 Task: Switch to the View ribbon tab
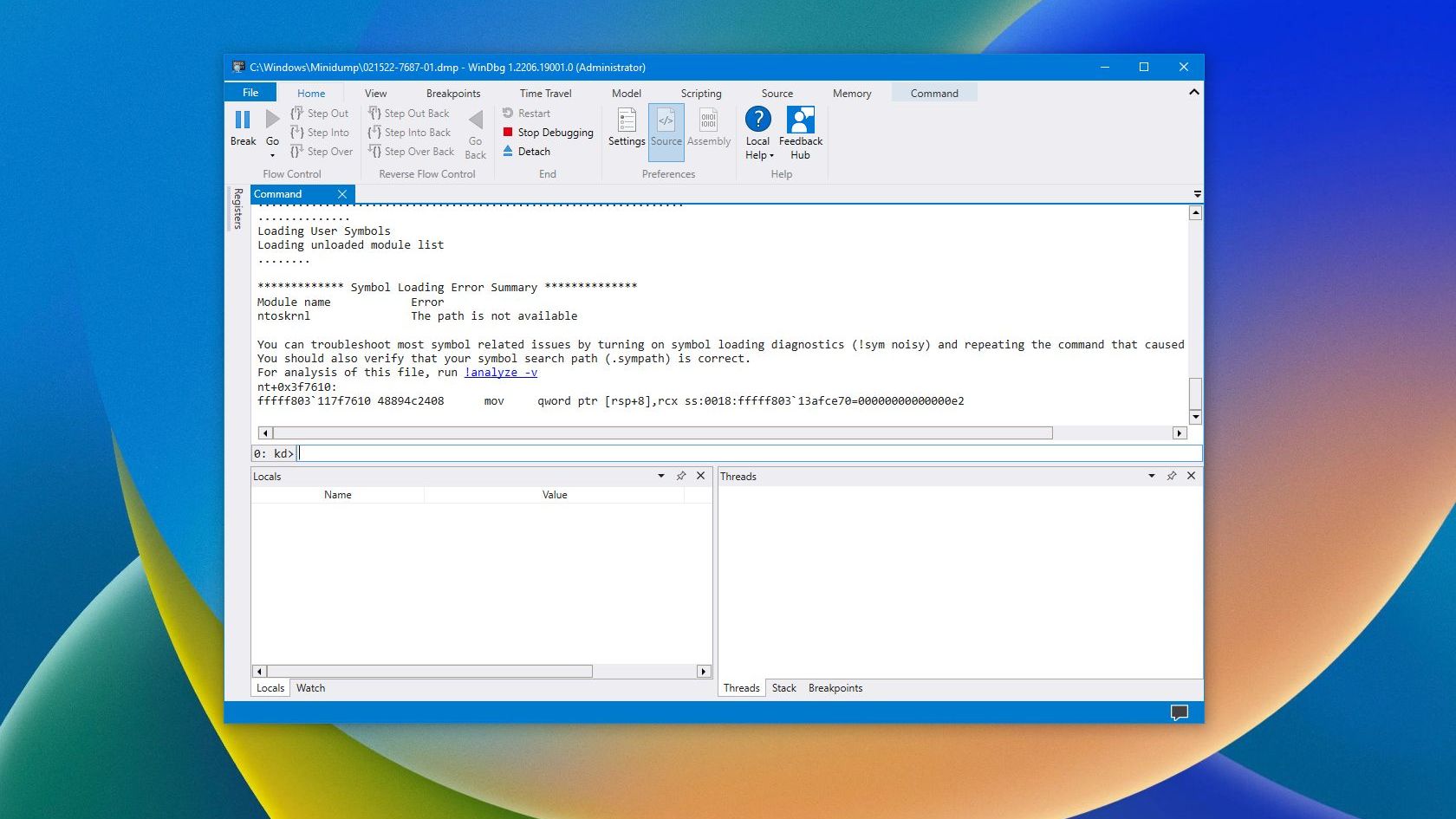[375, 93]
